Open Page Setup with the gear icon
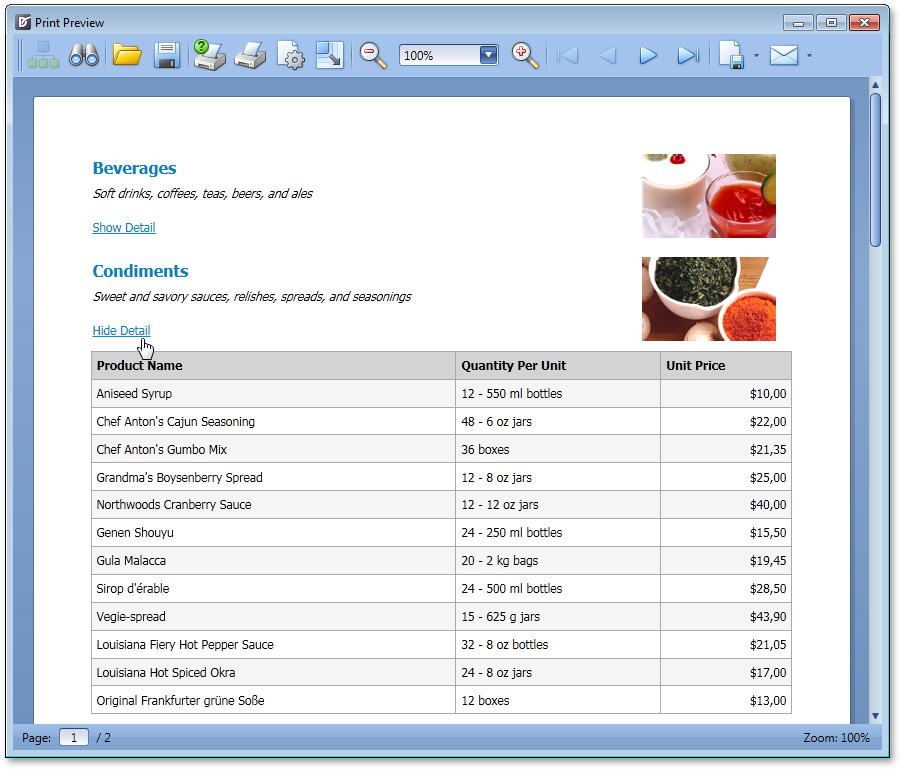Image resolution: width=901 pixels, height=770 pixels. coord(290,55)
